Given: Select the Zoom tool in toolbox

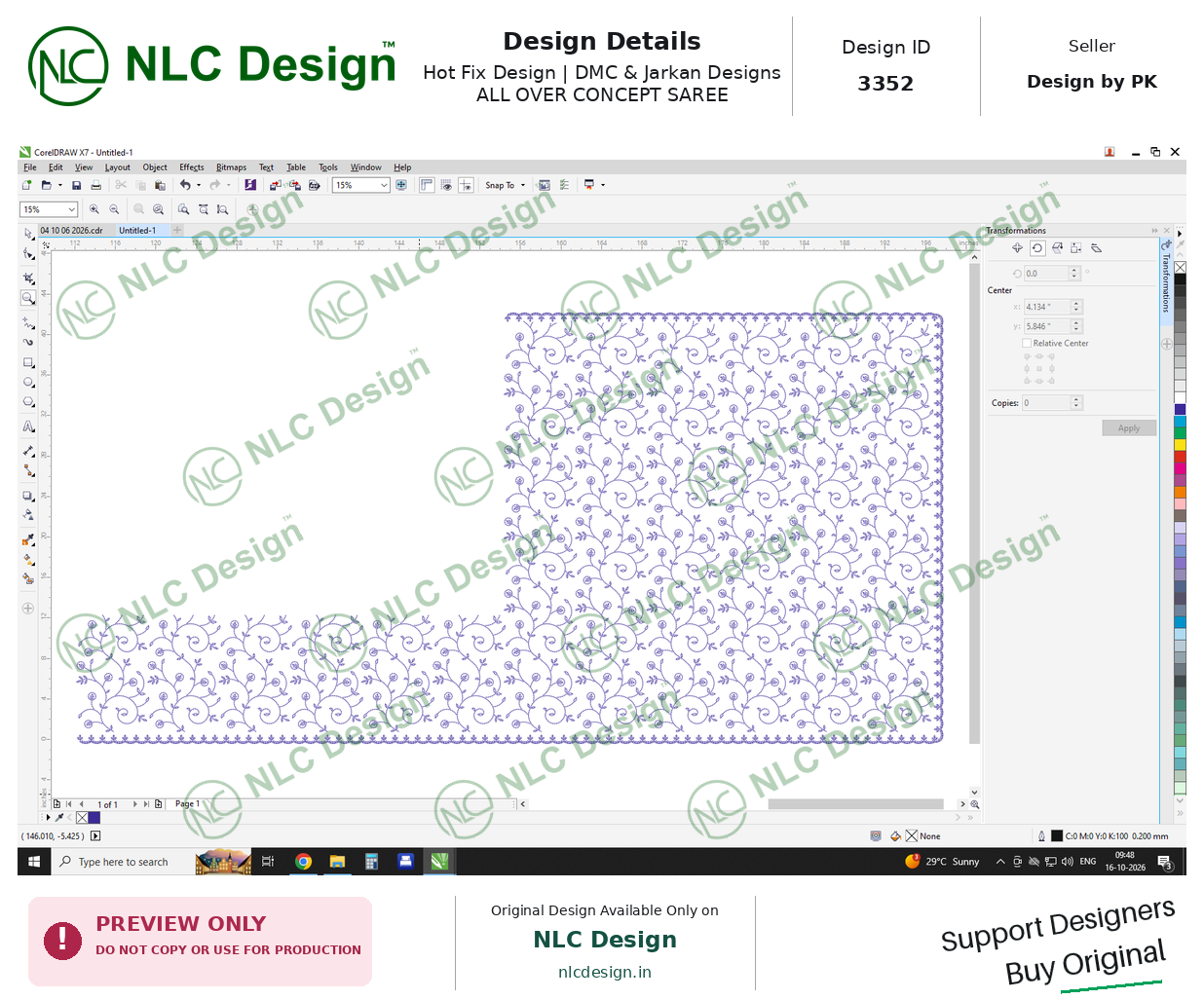Looking at the screenshot, I should coord(28,298).
